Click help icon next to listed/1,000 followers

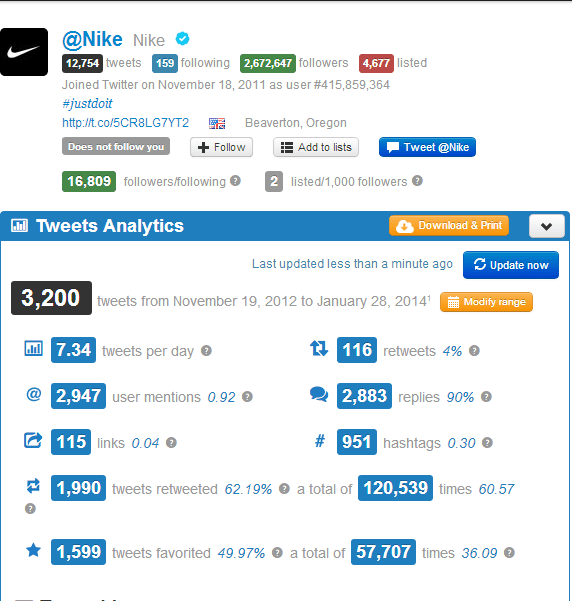[x=417, y=181]
